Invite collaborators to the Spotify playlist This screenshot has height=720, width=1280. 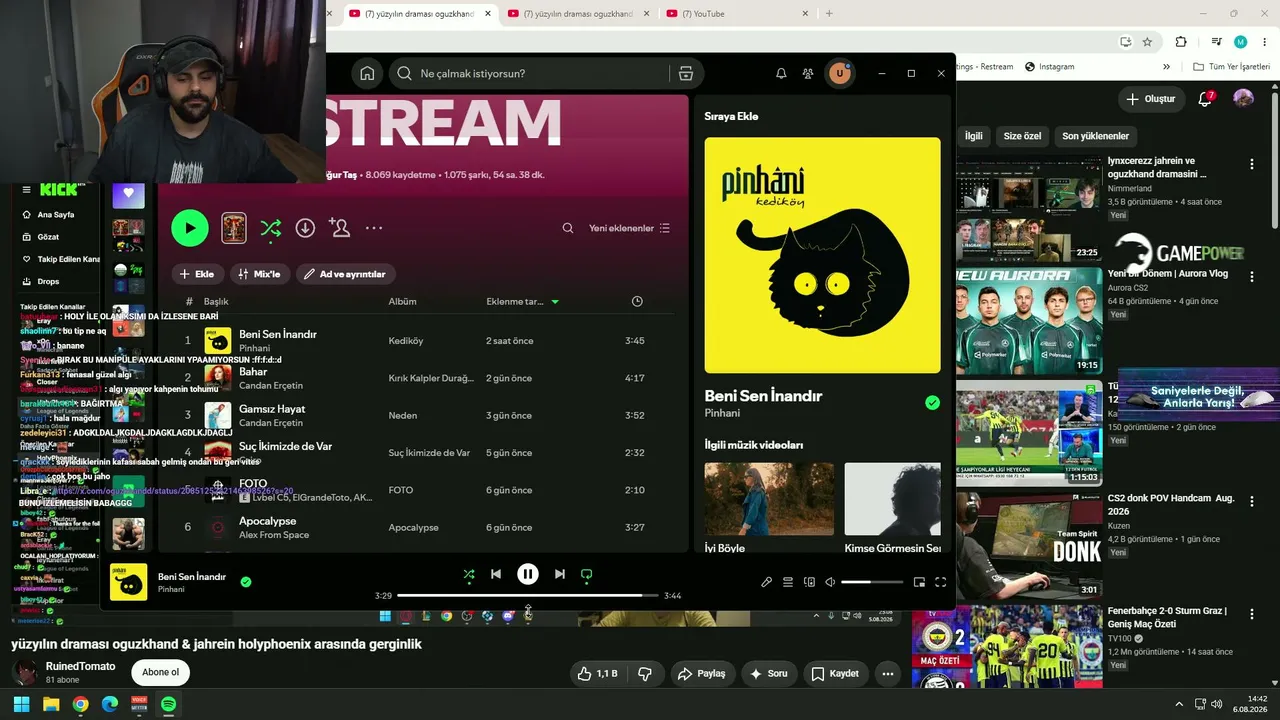point(339,228)
